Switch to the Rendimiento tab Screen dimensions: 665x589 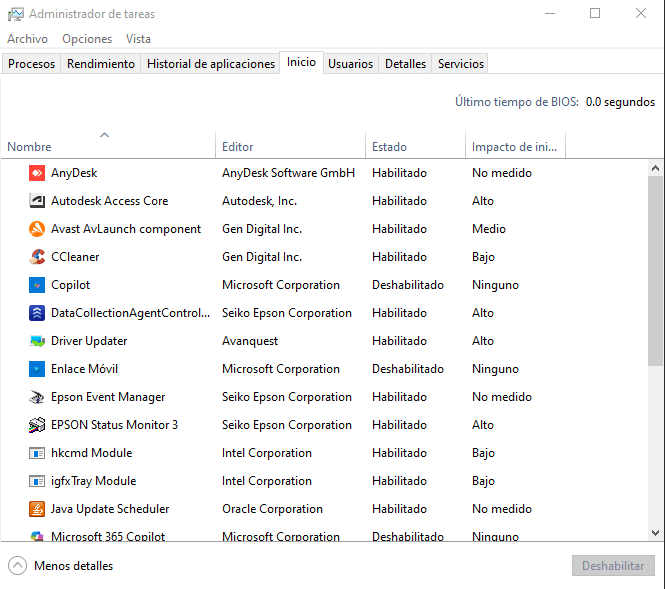coord(101,64)
